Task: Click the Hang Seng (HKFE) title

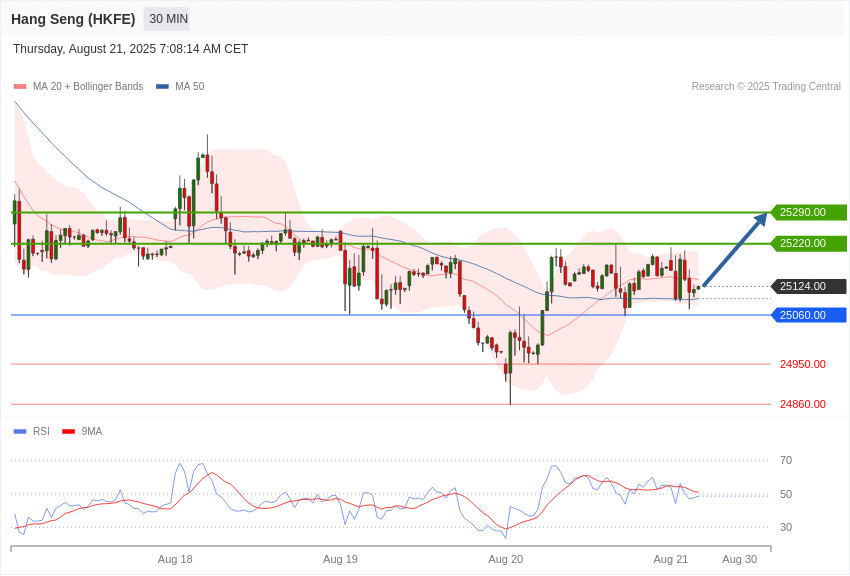Action: tap(73, 20)
